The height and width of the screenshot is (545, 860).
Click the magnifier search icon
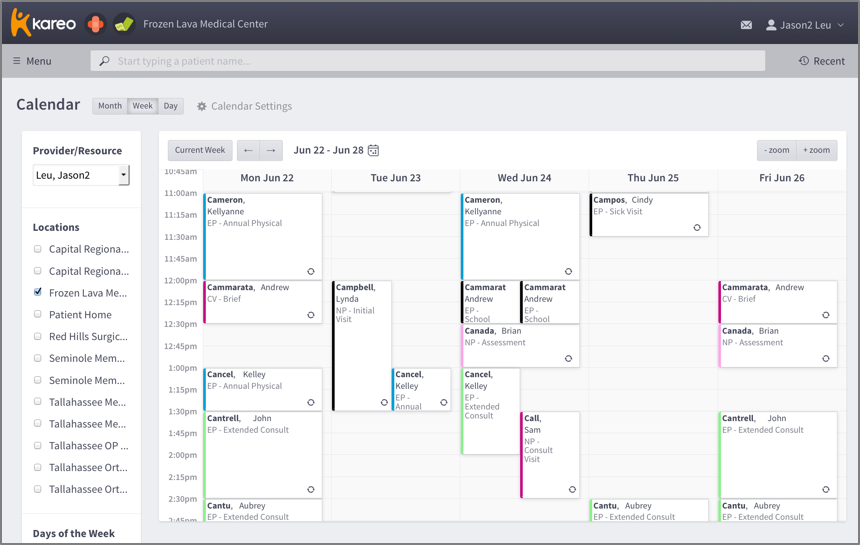click(x=104, y=61)
